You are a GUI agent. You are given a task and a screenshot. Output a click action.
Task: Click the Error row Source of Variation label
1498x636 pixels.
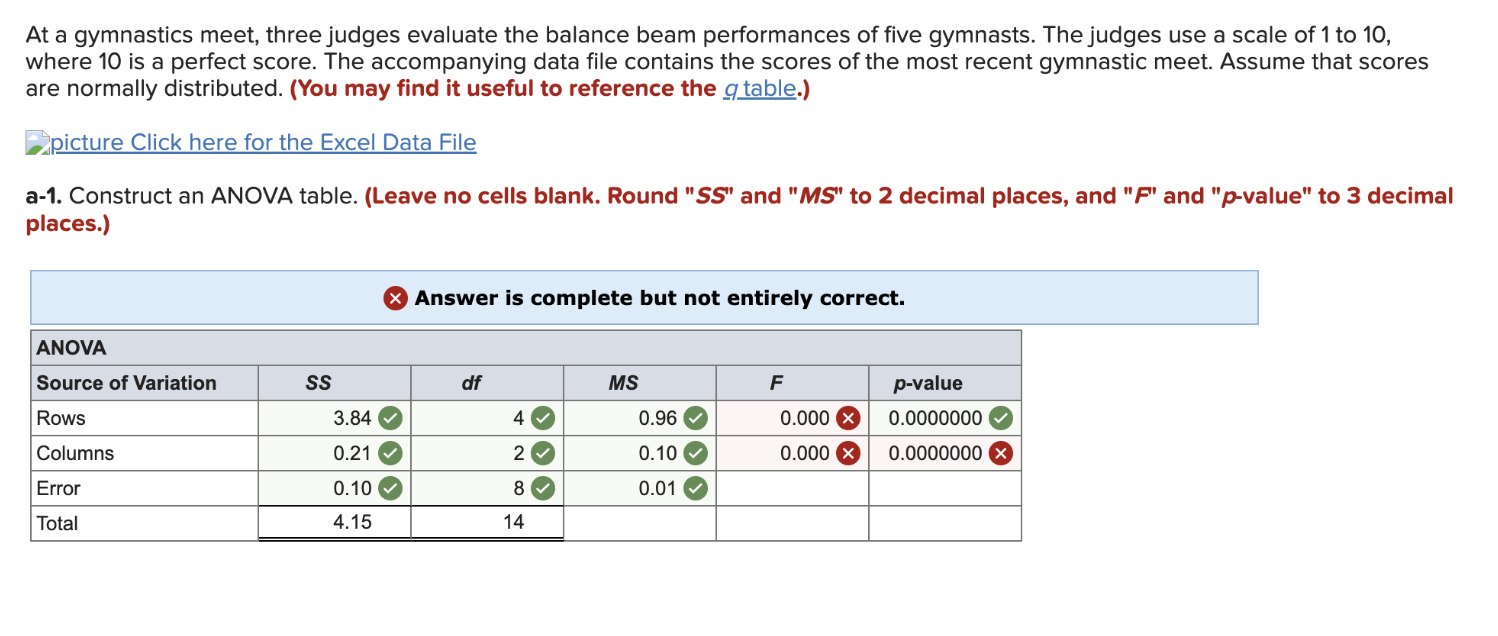pos(57,488)
